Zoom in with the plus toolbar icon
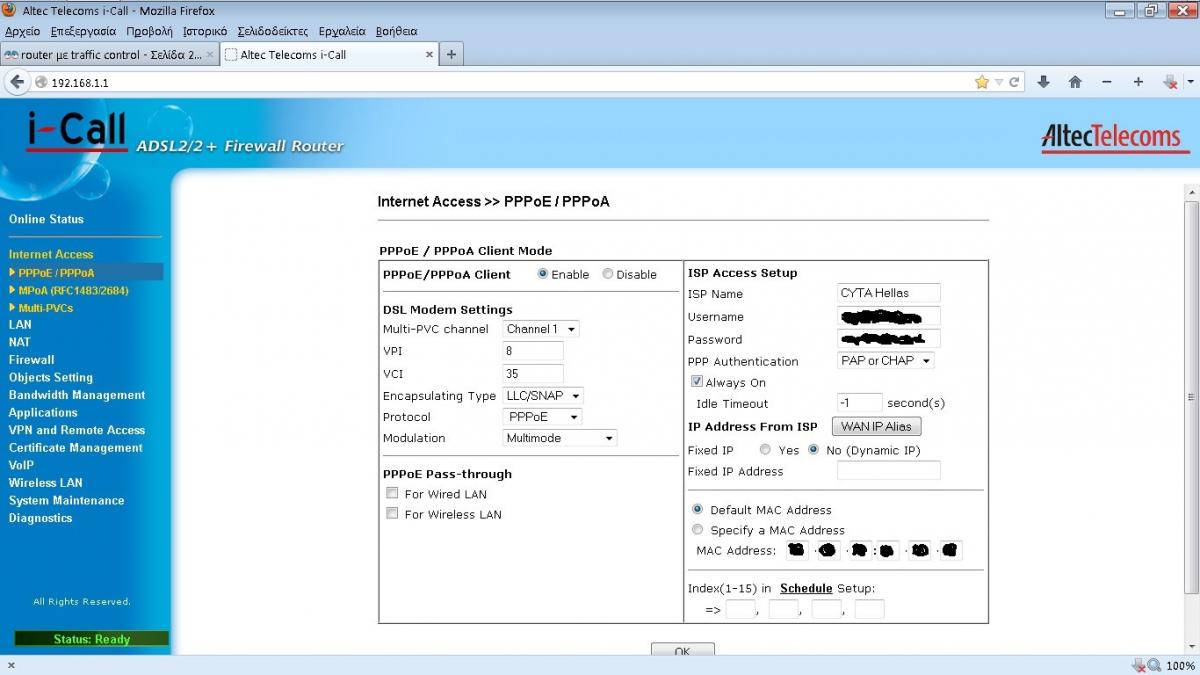This screenshot has width=1200, height=675. tap(1138, 82)
